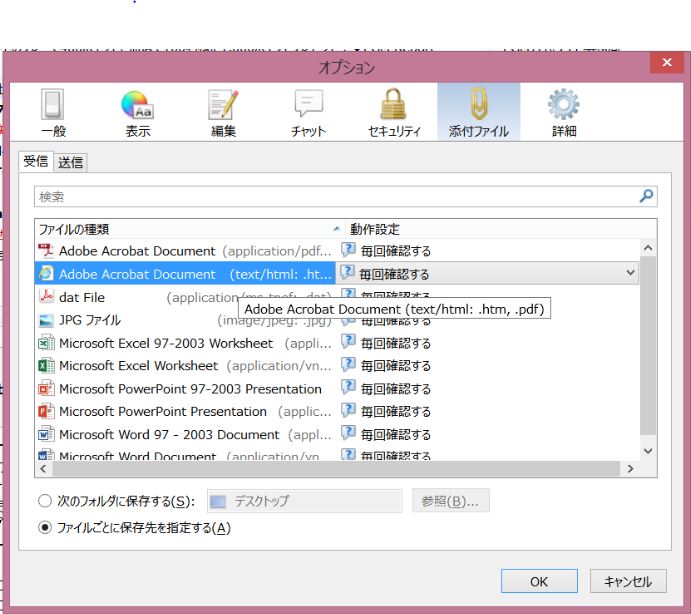This screenshot has width=691, height=614.
Task: Click the キャンセル button
Action: click(628, 581)
